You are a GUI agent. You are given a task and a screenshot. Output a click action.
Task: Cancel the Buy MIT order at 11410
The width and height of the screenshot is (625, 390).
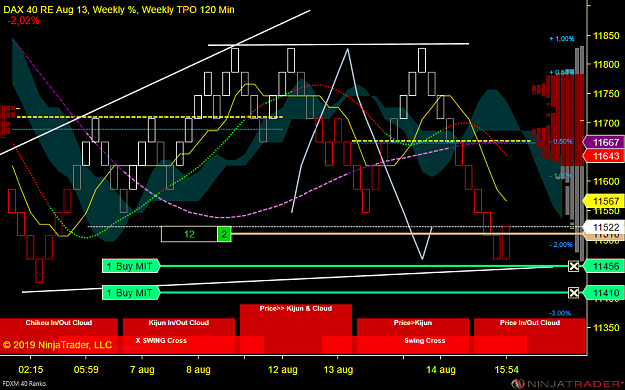[x=573, y=293]
